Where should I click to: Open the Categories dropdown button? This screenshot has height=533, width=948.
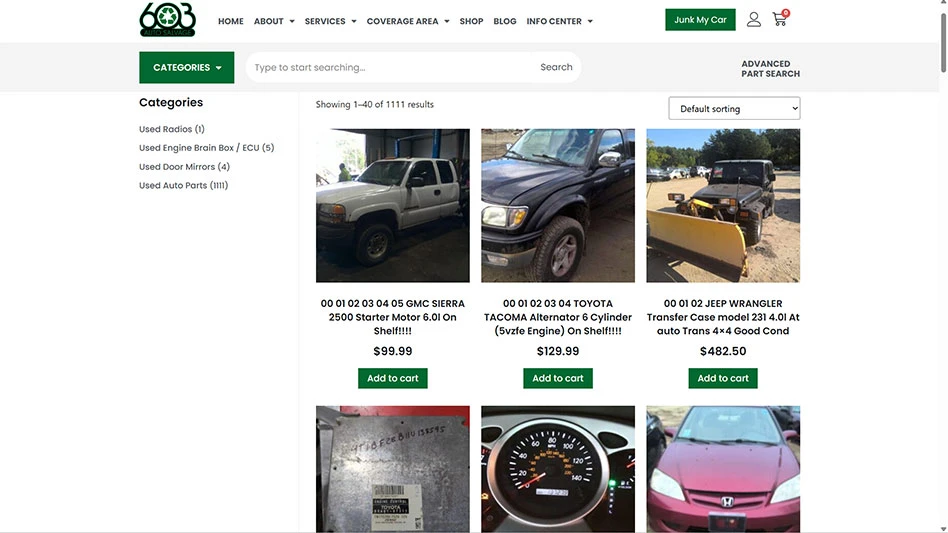click(x=187, y=67)
